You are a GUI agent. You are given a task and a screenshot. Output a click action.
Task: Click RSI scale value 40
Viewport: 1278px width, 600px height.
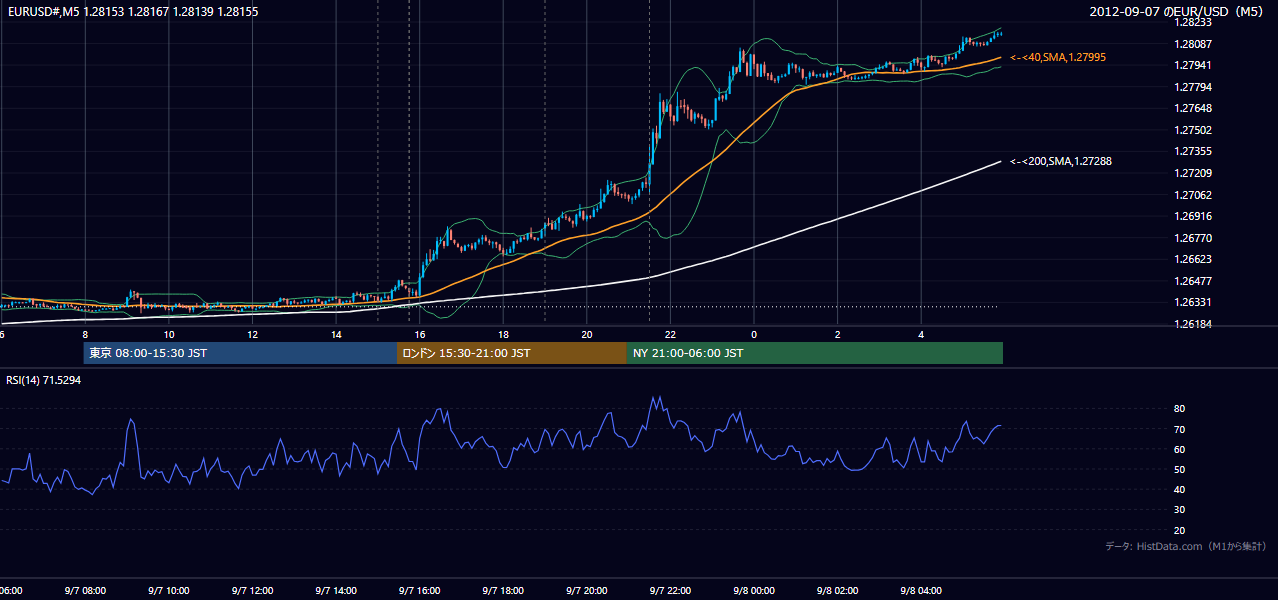[x=1180, y=489]
